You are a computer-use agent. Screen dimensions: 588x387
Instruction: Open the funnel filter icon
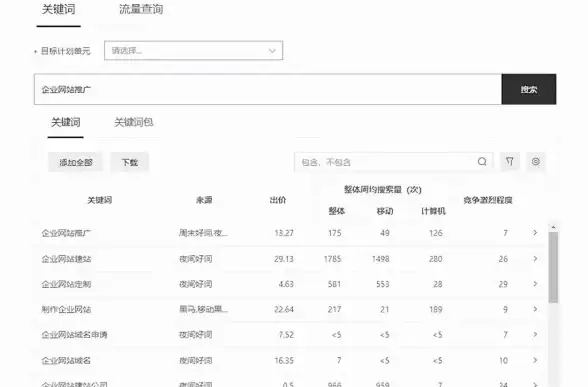[510, 162]
